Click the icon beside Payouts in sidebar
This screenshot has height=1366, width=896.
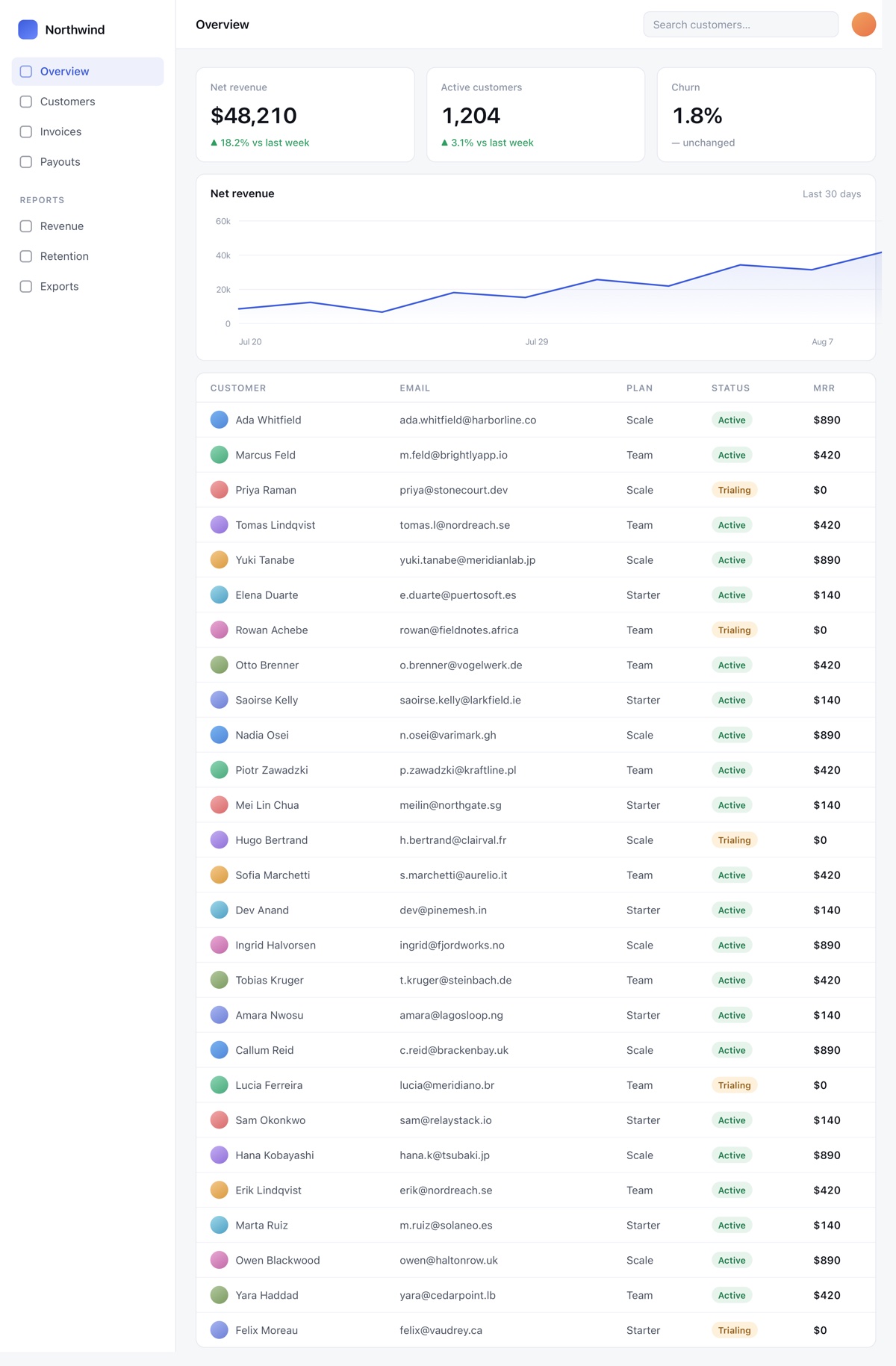pos(26,162)
